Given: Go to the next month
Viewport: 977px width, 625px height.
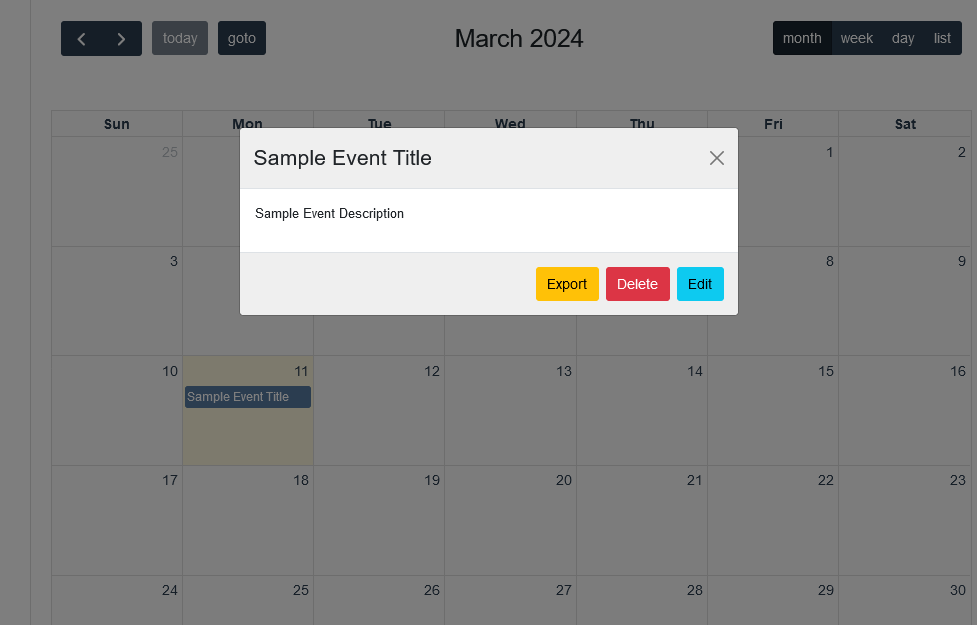Looking at the screenshot, I should tap(121, 39).
